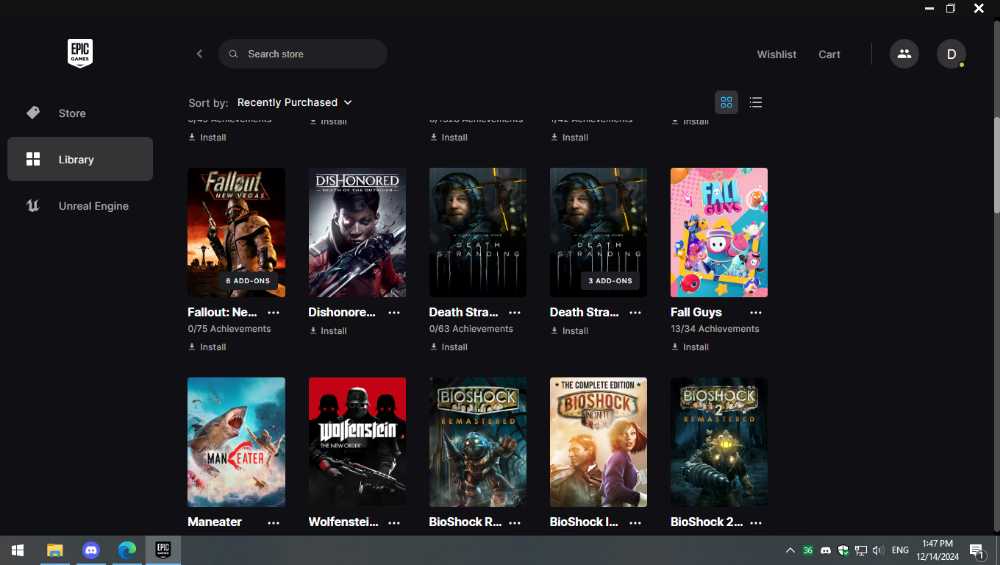Open options menu for Fallout: New Vegas
This screenshot has width=1000, height=565.
tap(274, 312)
